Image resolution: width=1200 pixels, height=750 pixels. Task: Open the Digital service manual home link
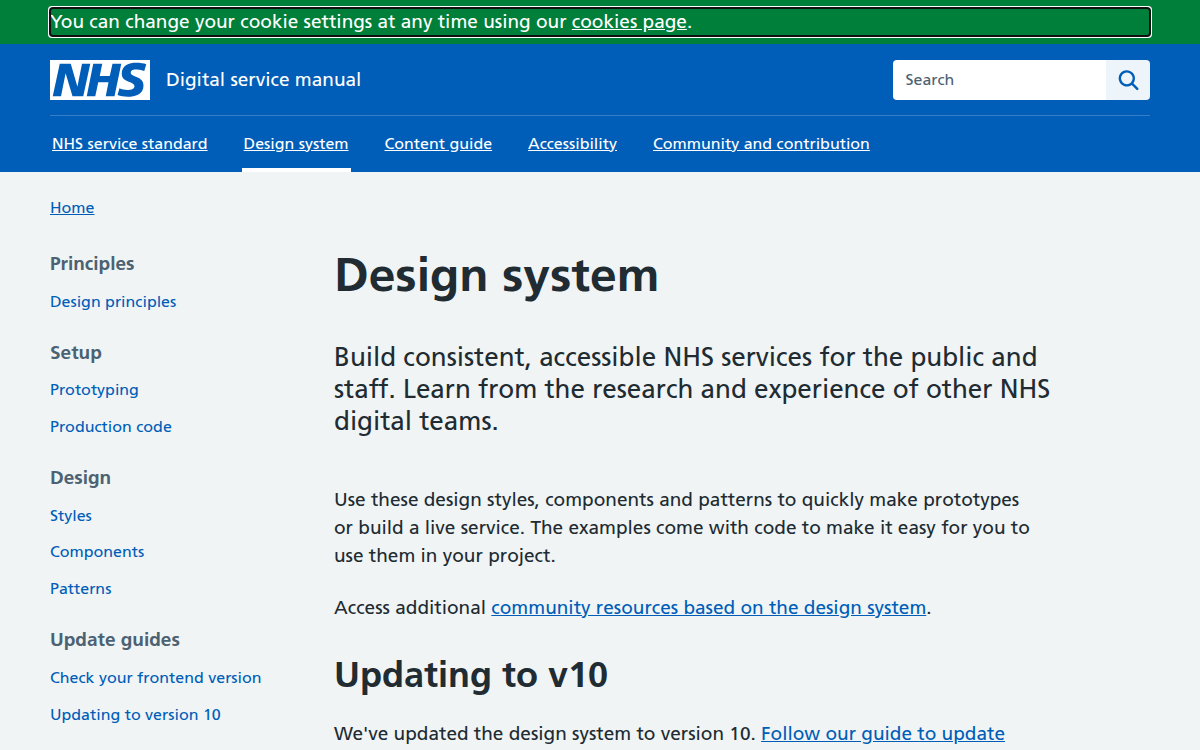tap(263, 80)
